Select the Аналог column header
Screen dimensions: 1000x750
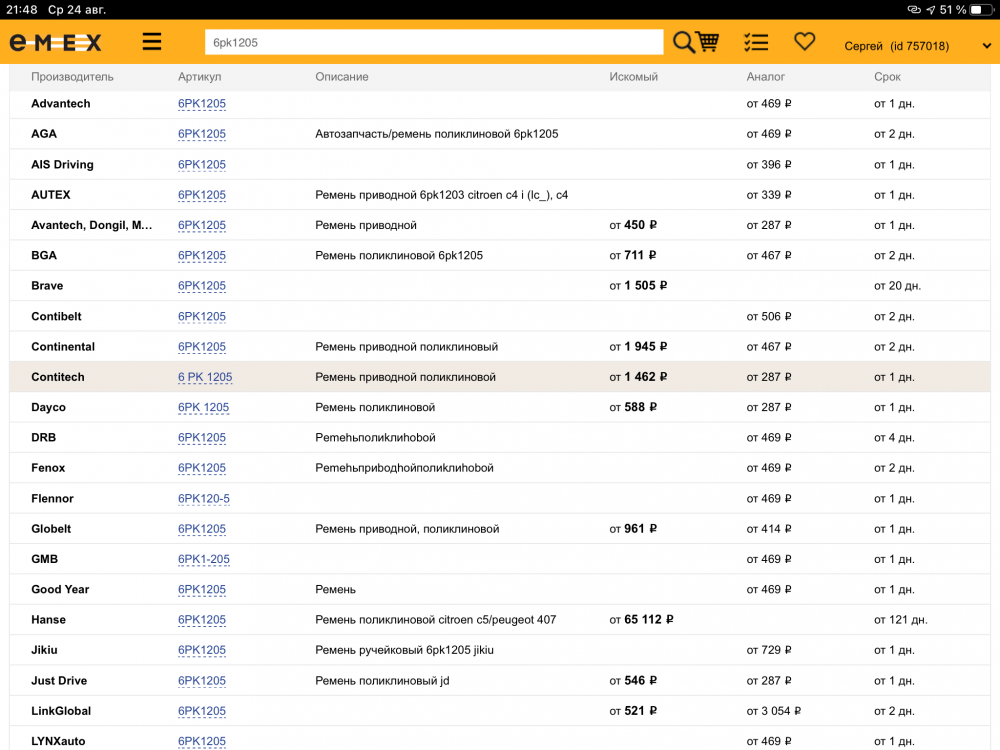click(765, 77)
